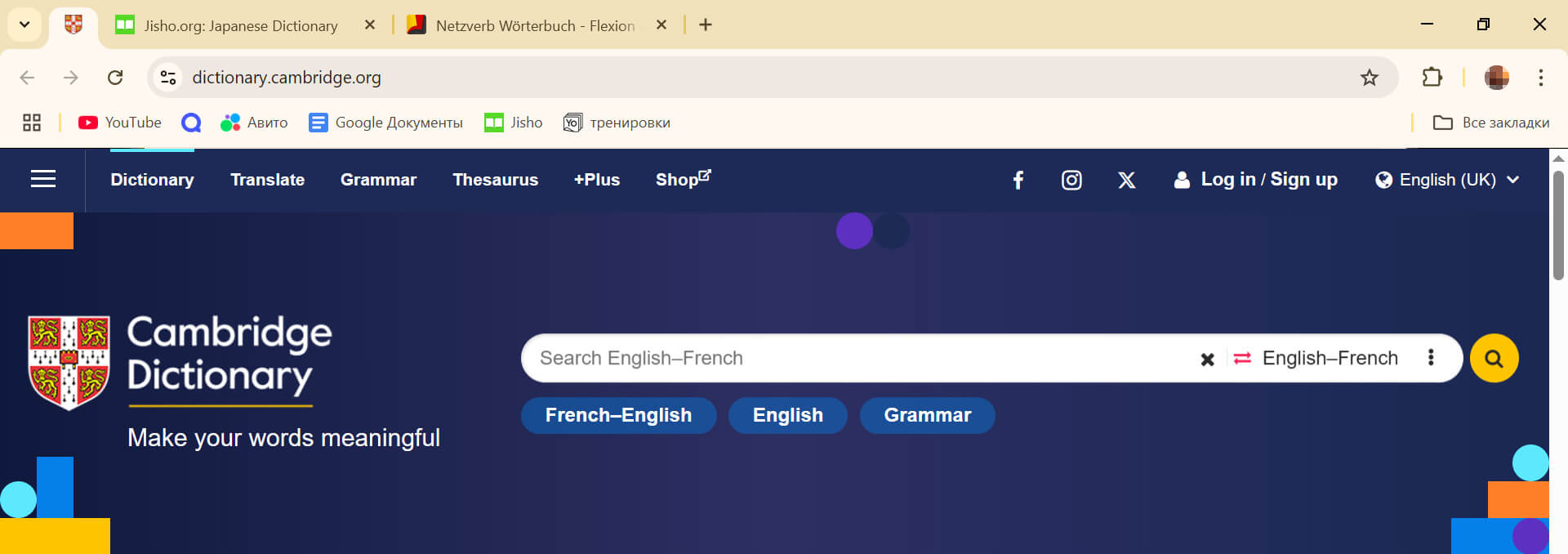Open the Chrome profile avatar
The image size is (1568, 554).
pos(1496,78)
